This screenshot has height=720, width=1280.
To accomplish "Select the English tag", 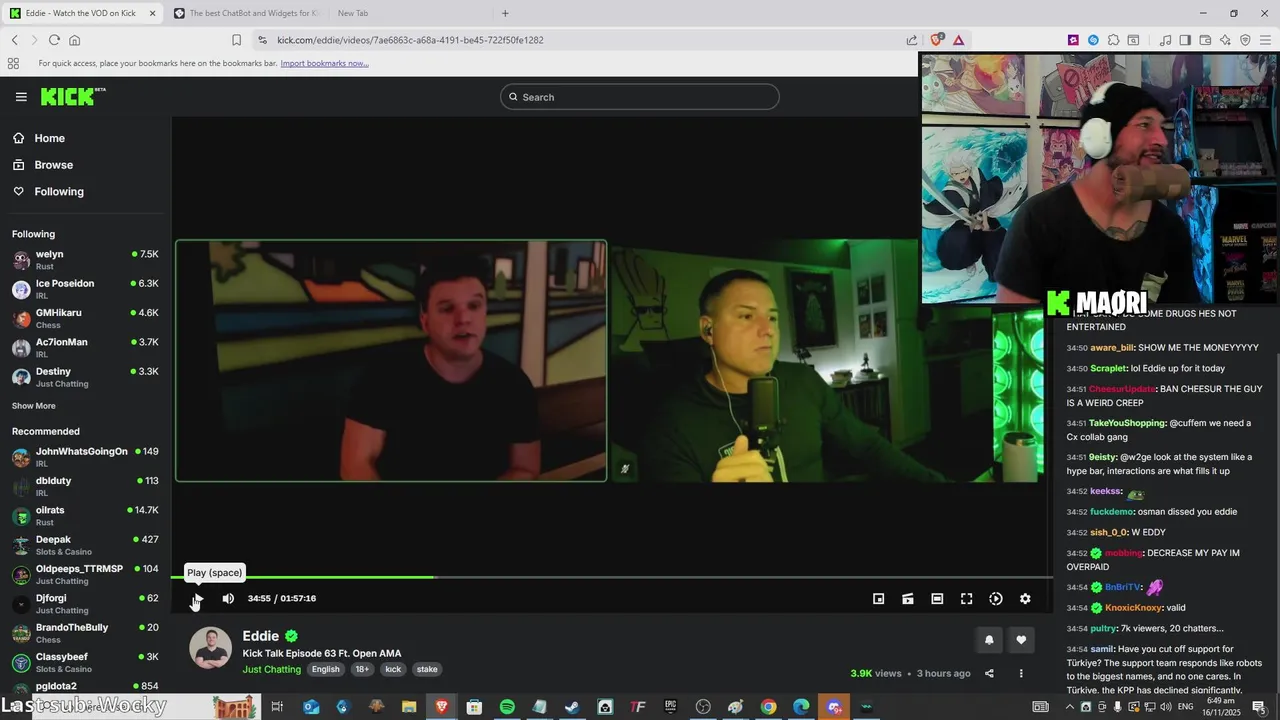I will [x=325, y=669].
